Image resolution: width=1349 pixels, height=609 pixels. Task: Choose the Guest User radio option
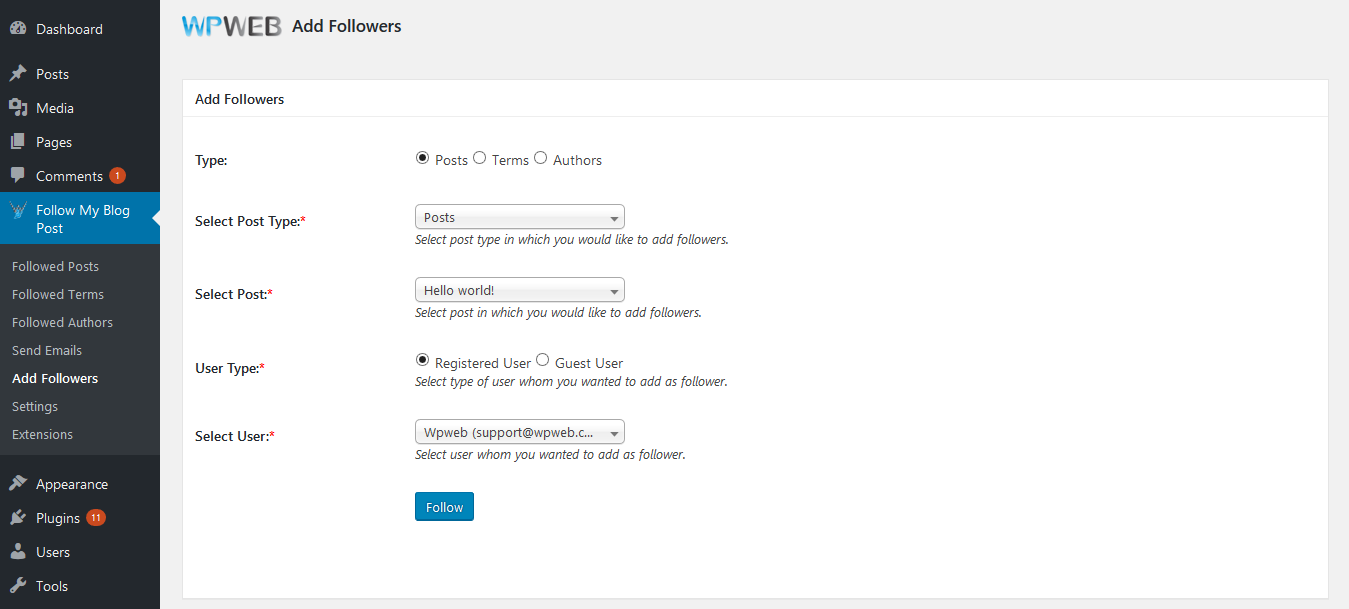pyautogui.click(x=543, y=361)
